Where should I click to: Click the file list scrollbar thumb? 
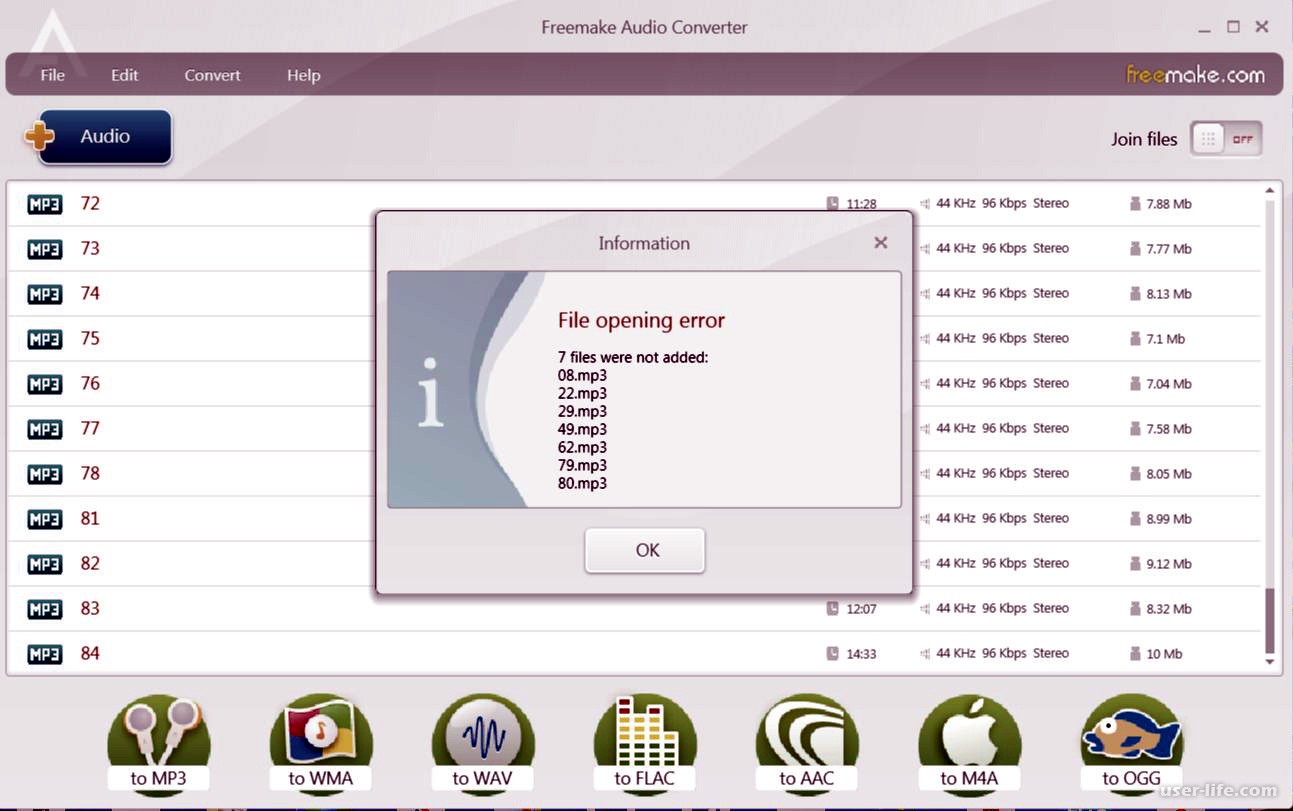(x=1270, y=620)
